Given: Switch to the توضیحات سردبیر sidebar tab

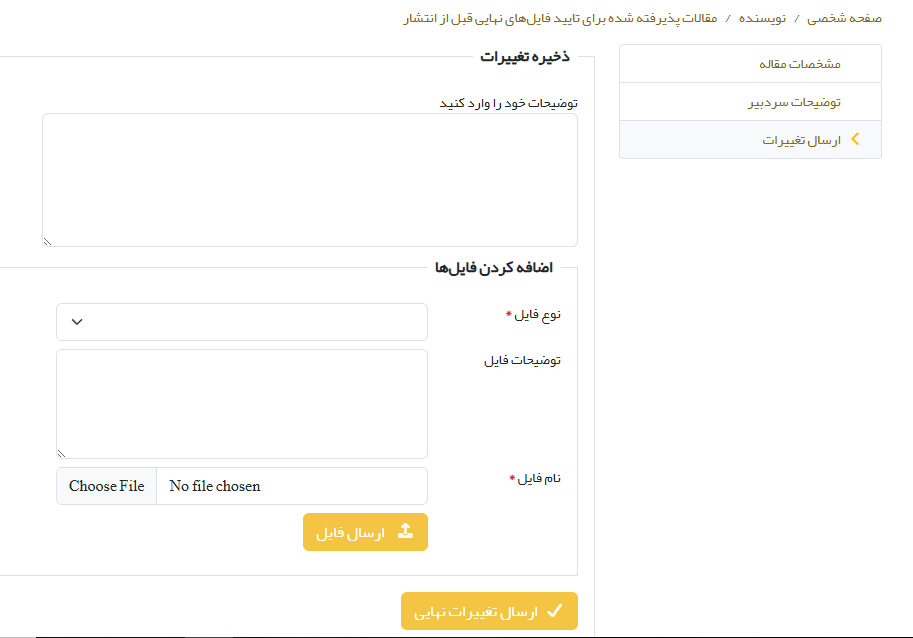Looking at the screenshot, I should click(x=795, y=102).
